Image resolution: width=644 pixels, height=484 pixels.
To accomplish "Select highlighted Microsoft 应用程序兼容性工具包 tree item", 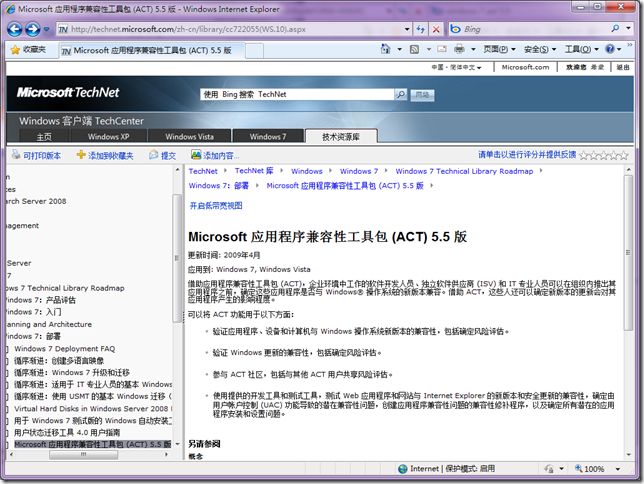I will pos(92,444).
